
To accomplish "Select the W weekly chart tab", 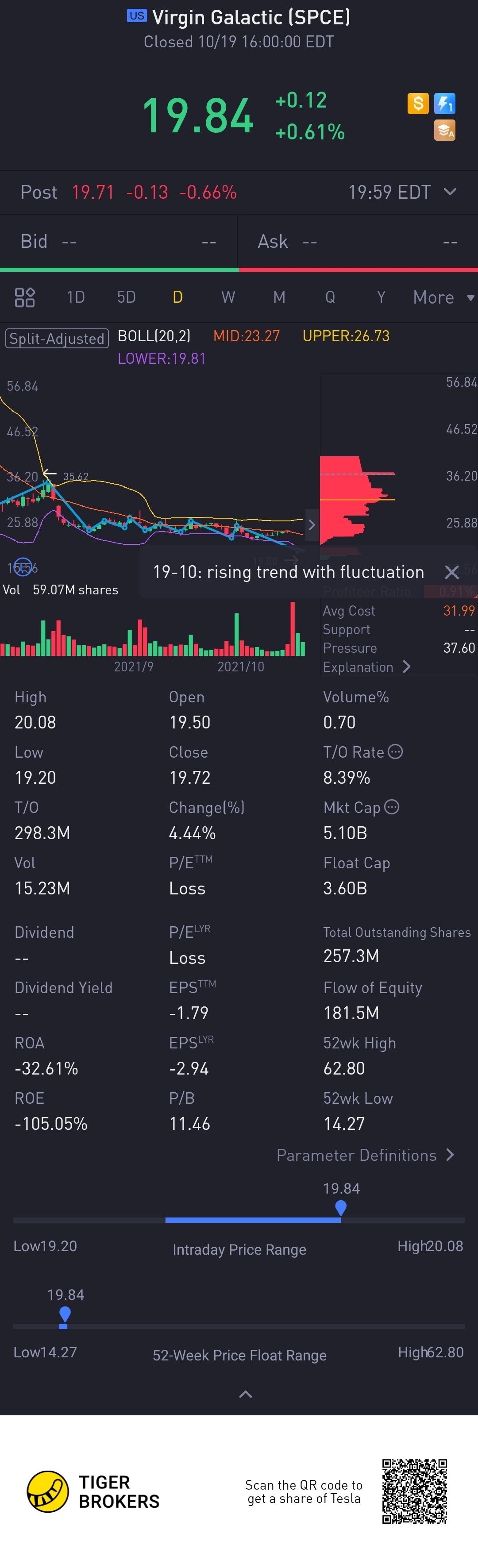I will 228,297.
